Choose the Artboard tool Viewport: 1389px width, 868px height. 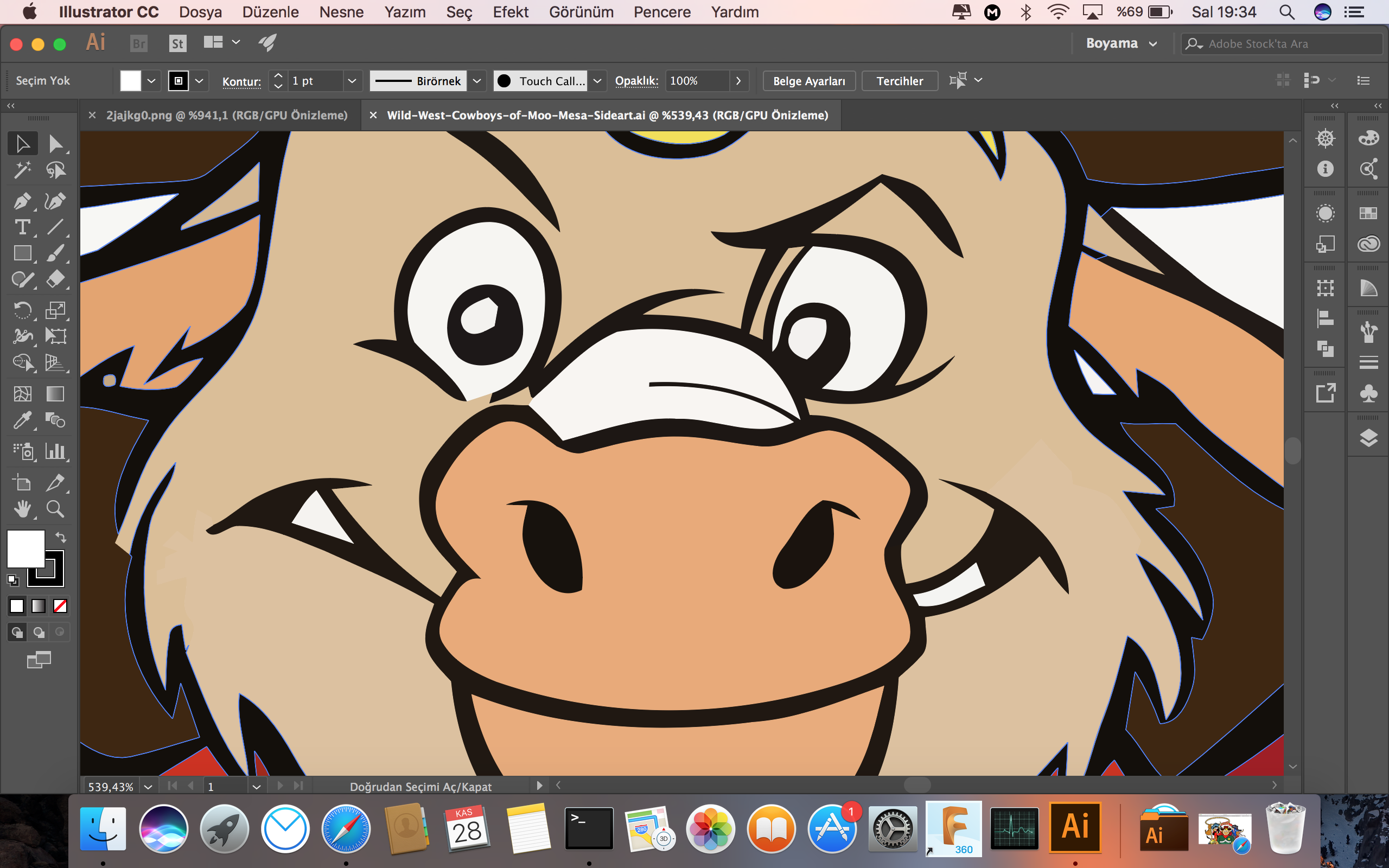click(22, 483)
